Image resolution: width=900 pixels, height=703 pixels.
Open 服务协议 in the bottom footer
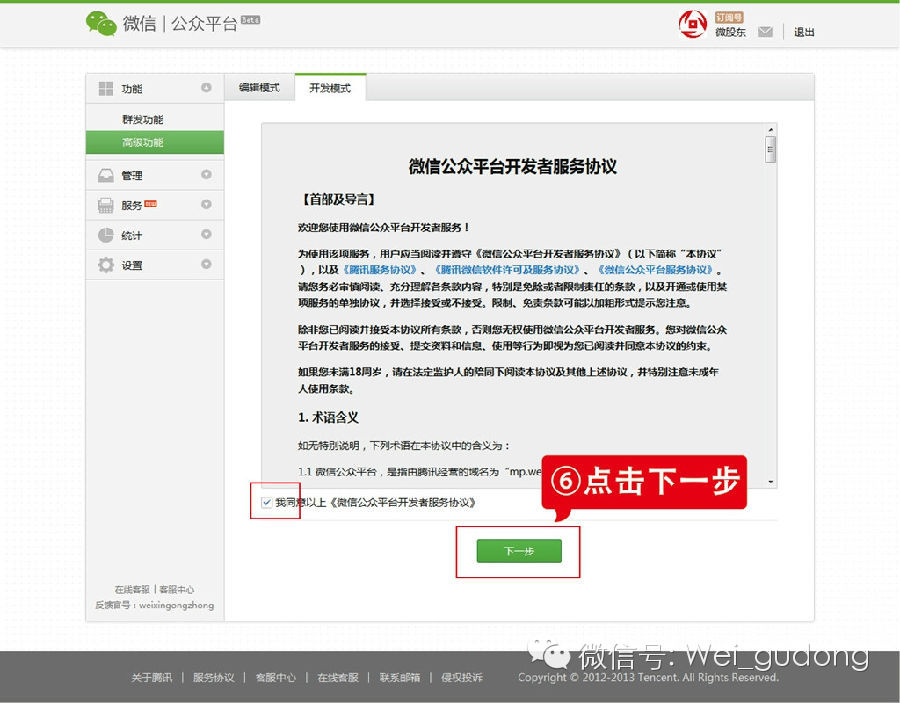(x=214, y=678)
